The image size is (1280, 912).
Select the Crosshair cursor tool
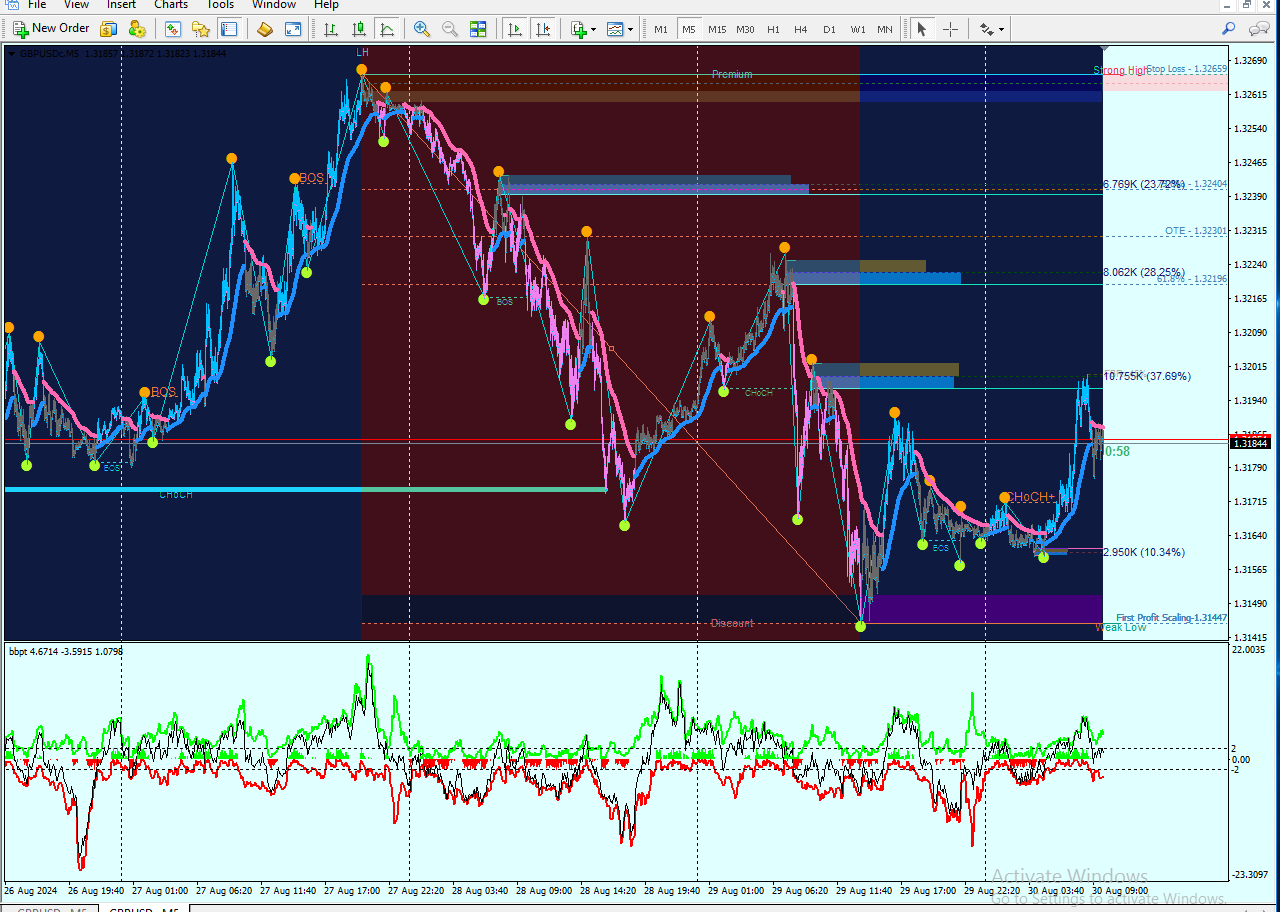(950, 29)
